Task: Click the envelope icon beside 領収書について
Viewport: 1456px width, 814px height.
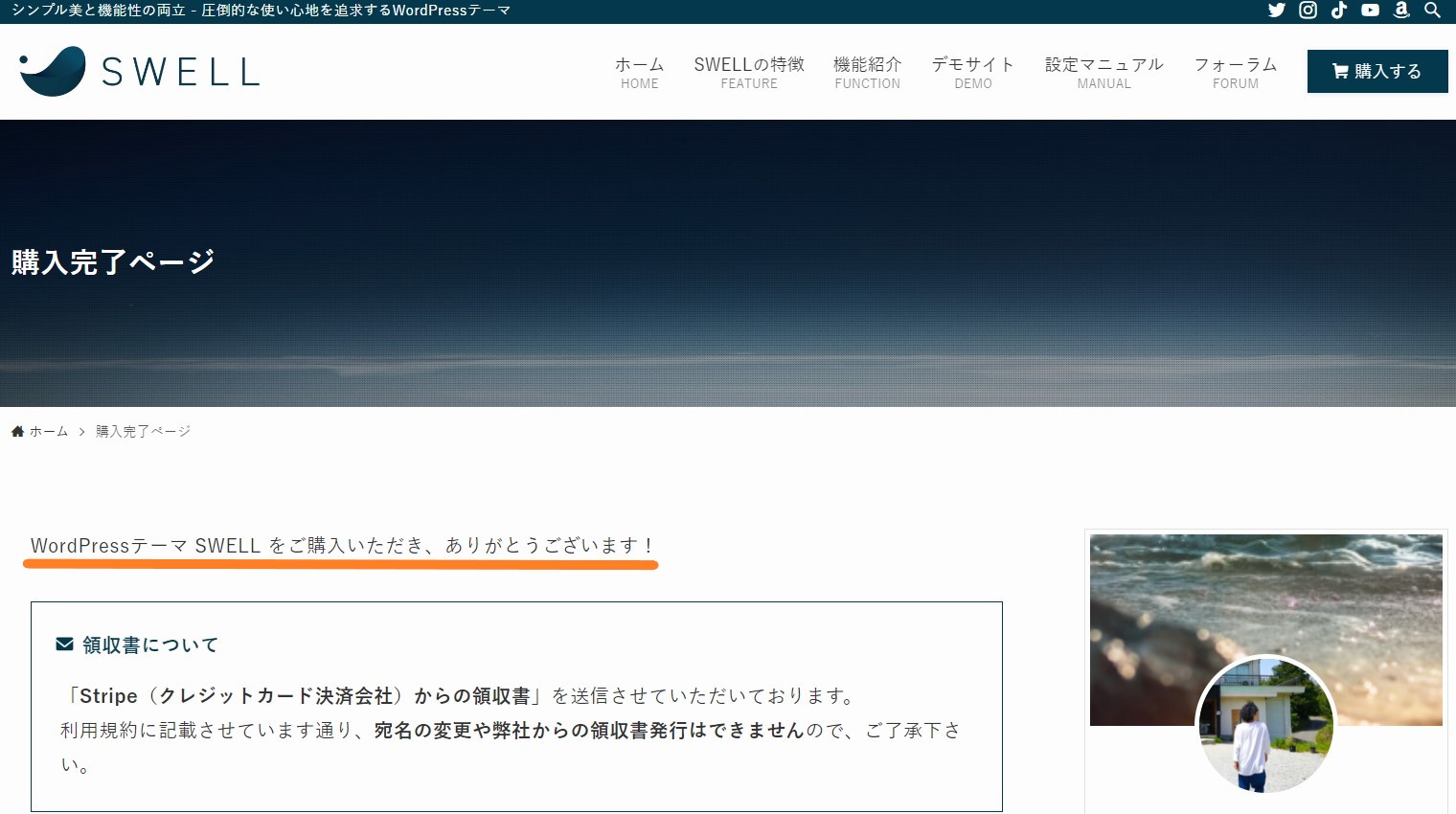Action: click(64, 644)
